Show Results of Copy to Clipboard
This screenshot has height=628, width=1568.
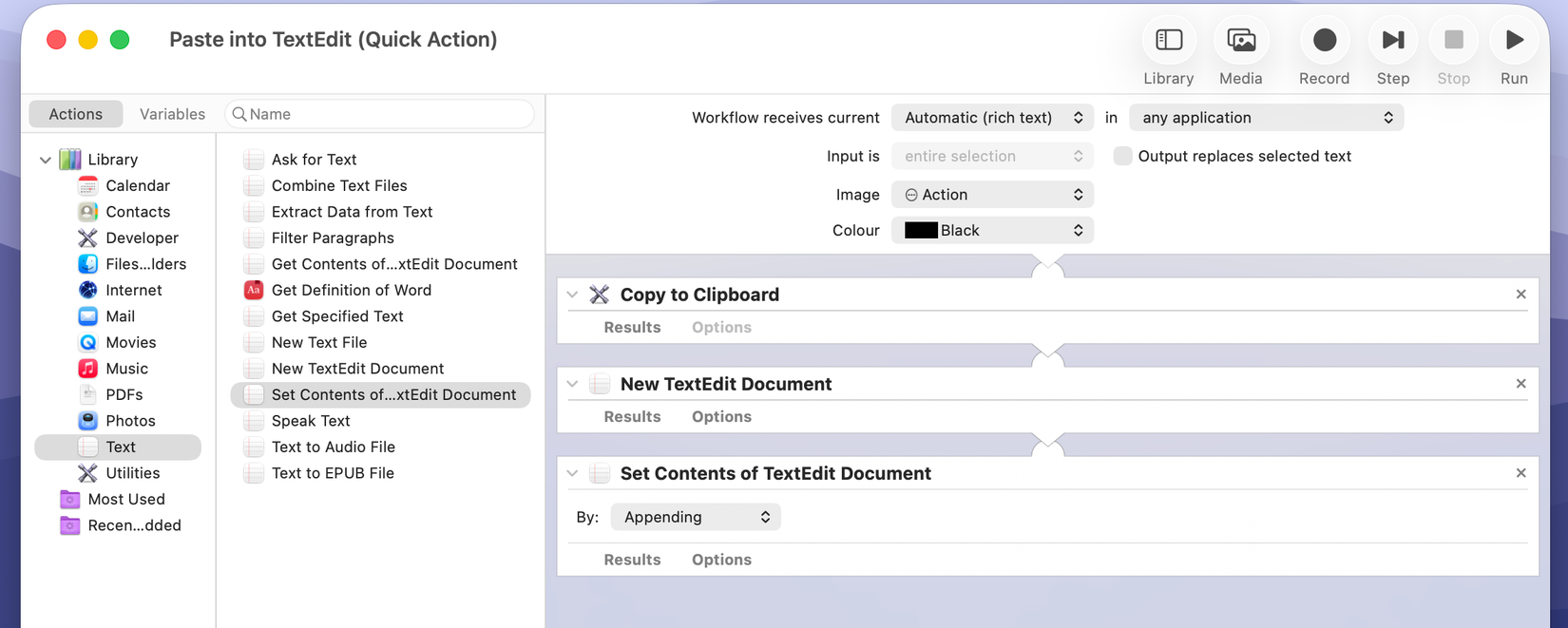[632, 327]
